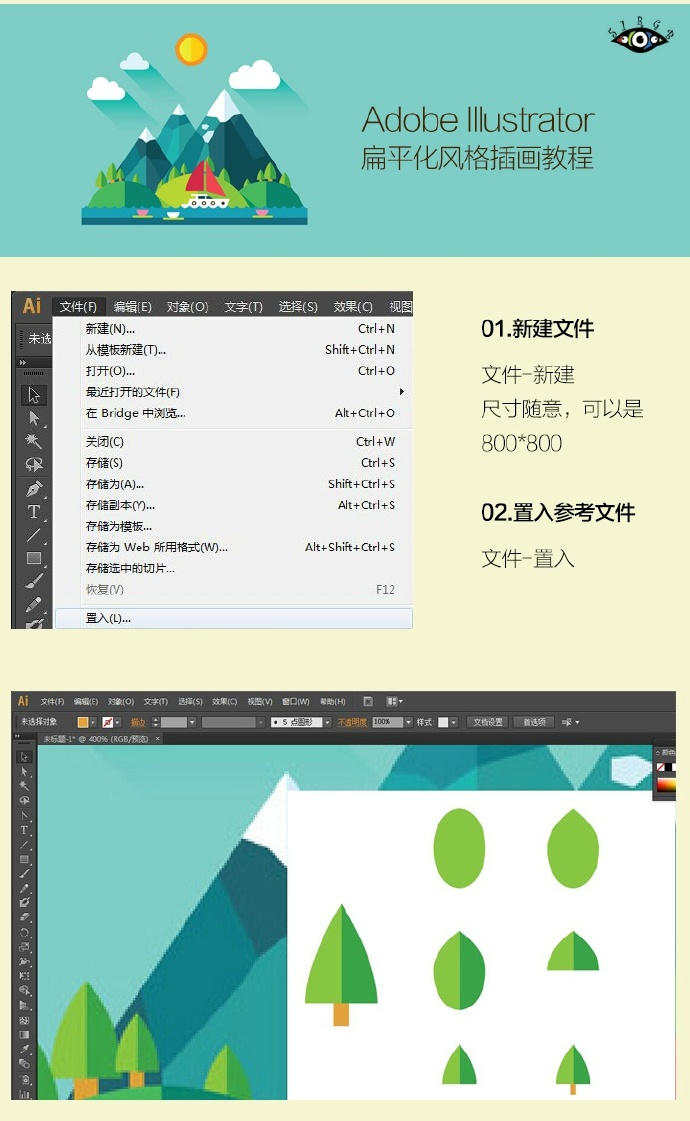
Task: Select the Eyedropper tool in lower screenshot
Action: coord(24,1049)
